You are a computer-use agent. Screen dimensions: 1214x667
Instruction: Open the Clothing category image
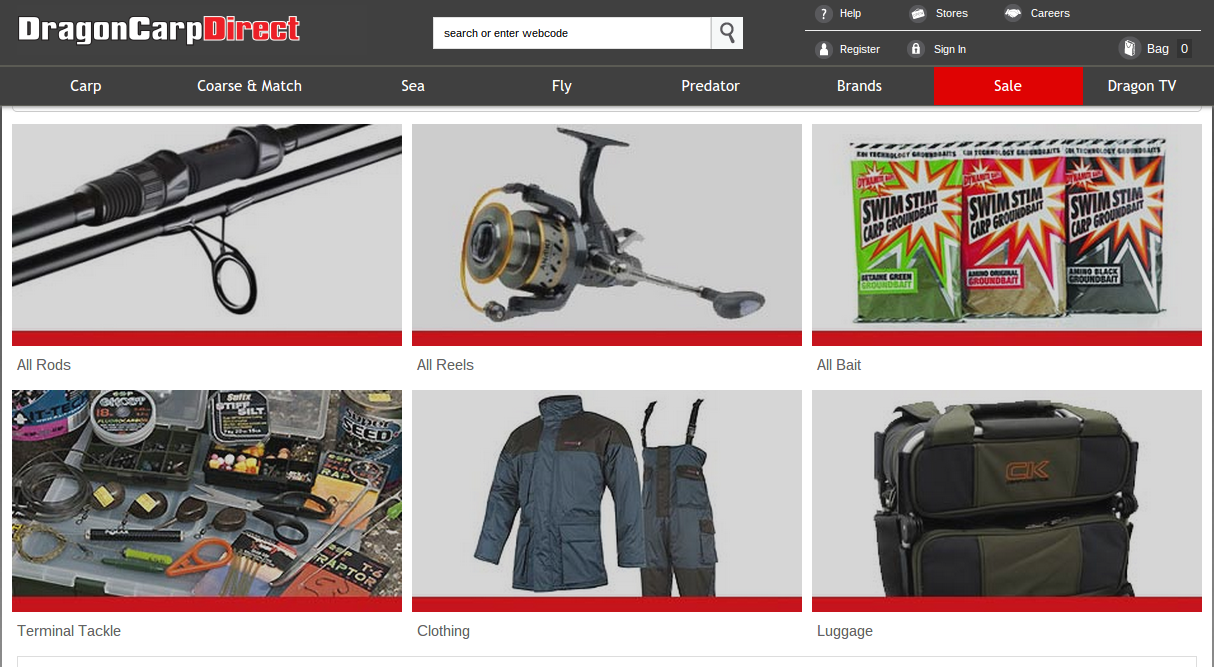607,501
